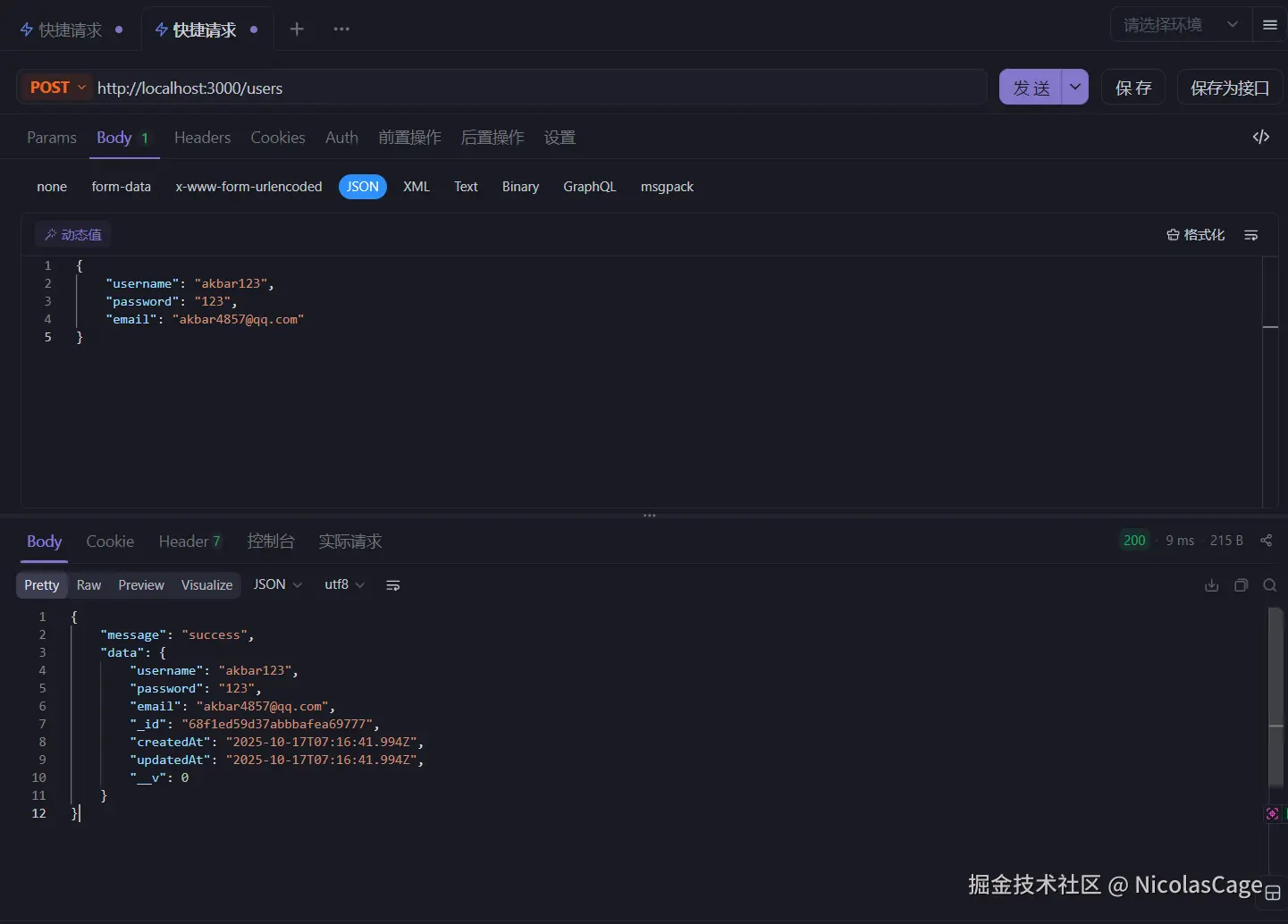Select Preview response view
This screenshot has height=924, width=1288.
pyautogui.click(x=141, y=585)
